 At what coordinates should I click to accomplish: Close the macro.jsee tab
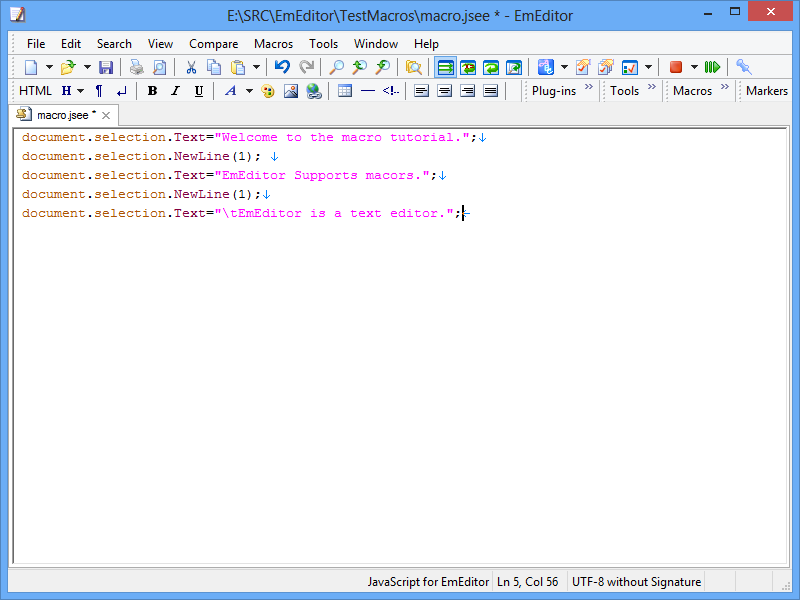pos(106,115)
